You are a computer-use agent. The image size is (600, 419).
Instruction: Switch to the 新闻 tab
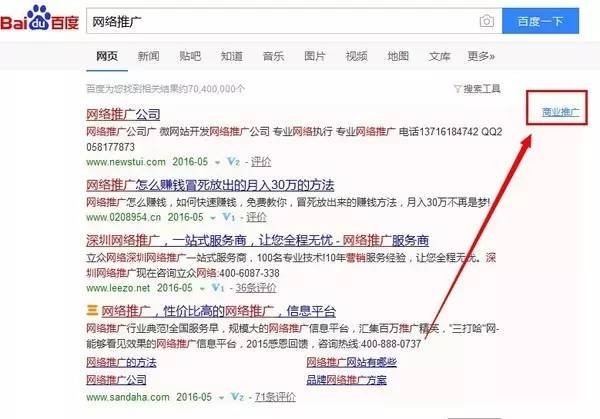pyautogui.click(x=148, y=56)
